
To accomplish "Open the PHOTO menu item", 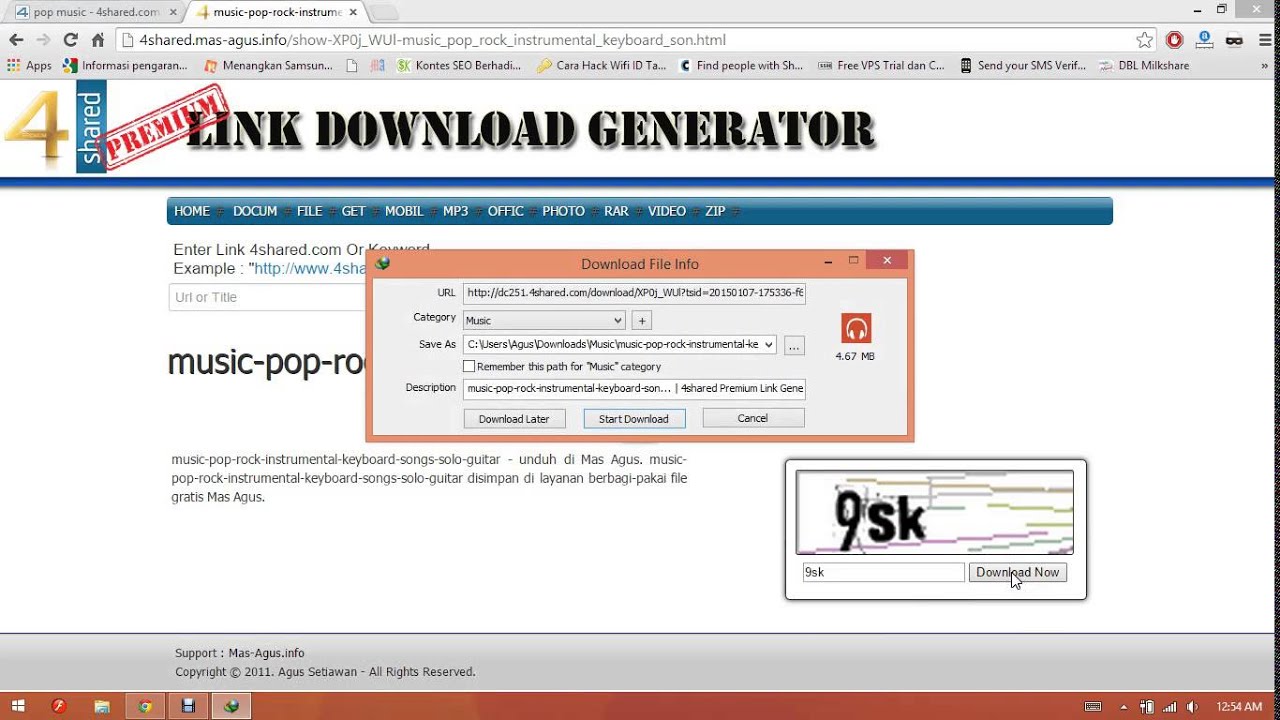I will [x=564, y=211].
